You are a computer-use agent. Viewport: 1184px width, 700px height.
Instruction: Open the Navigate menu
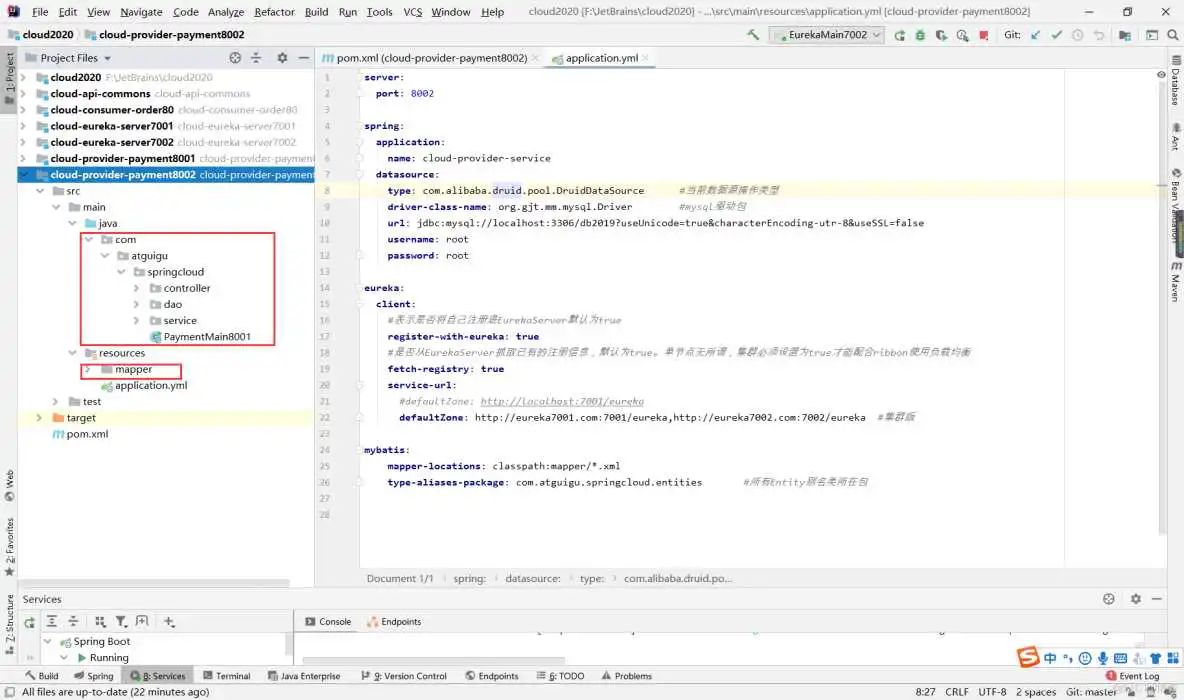141,12
